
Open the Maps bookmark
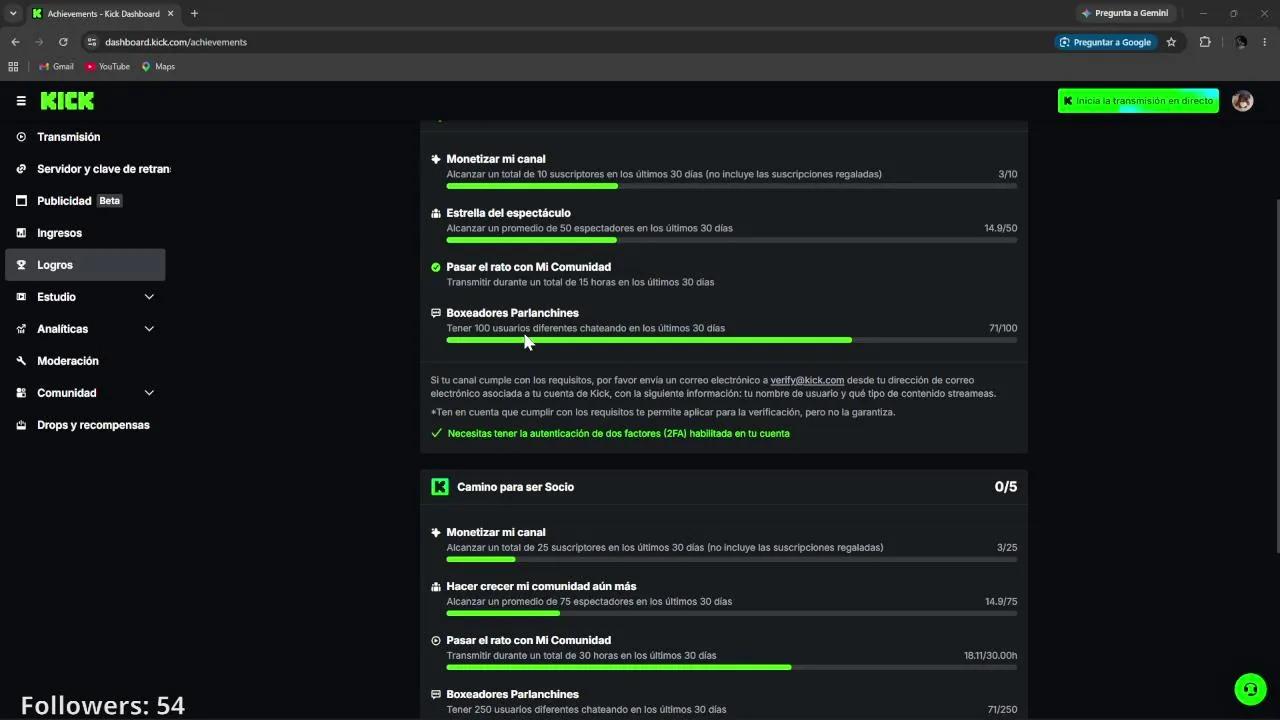tap(158, 67)
